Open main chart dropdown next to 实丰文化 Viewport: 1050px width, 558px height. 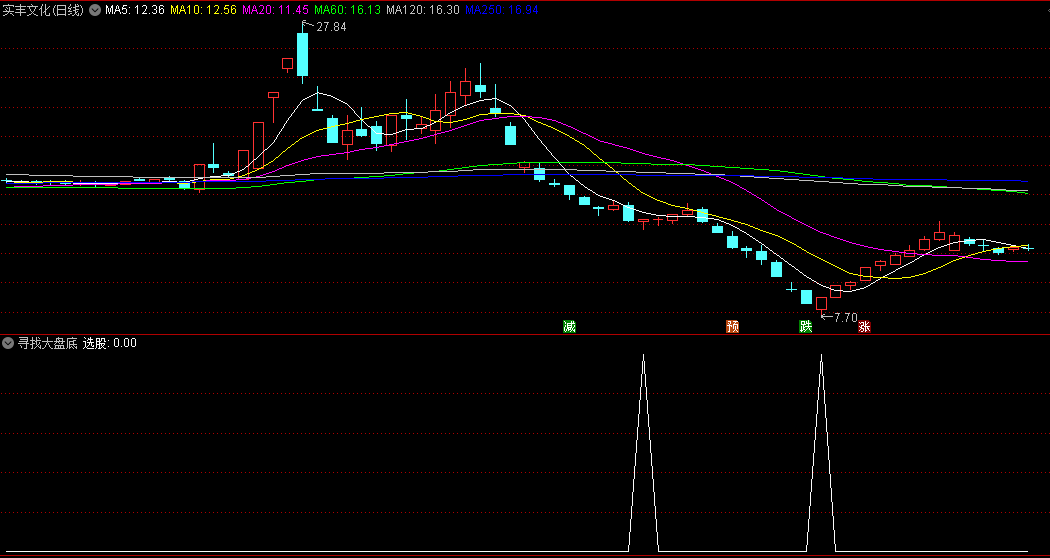(x=95, y=10)
